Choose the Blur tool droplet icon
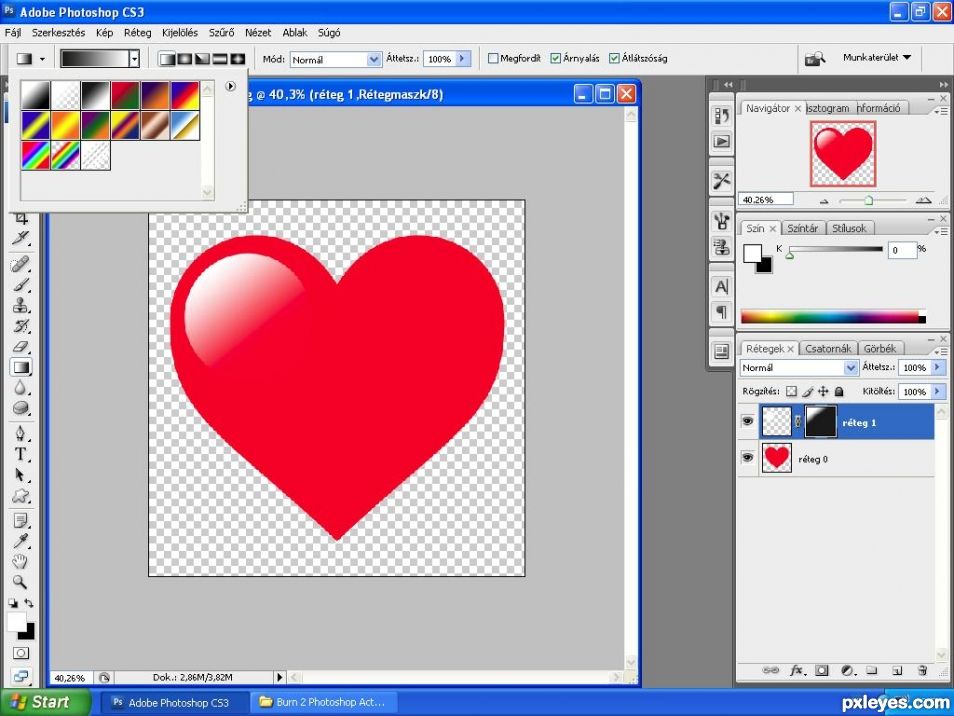Image resolution: width=954 pixels, height=716 pixels. [21, 388]
